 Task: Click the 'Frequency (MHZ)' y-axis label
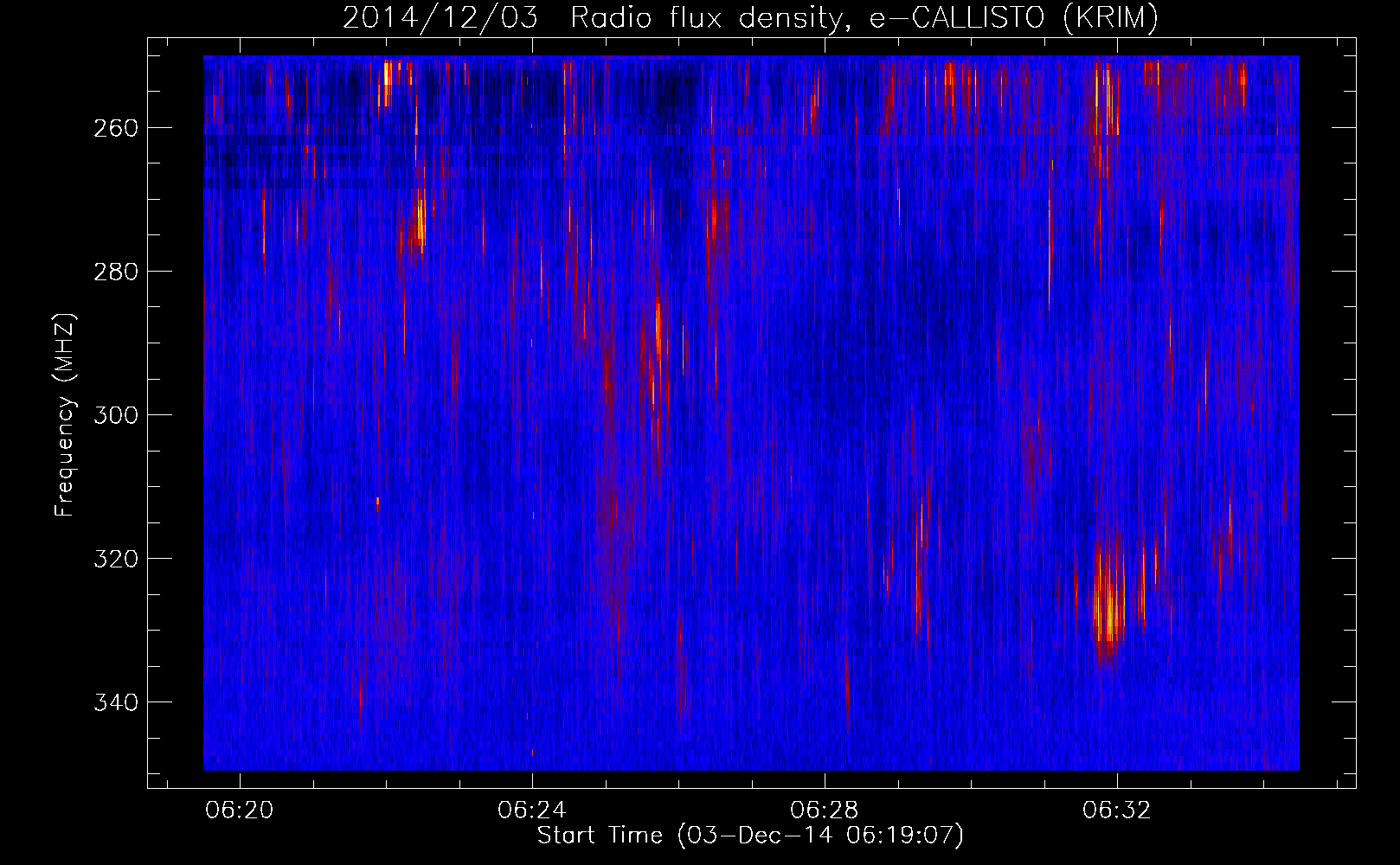tap(65, 415)
